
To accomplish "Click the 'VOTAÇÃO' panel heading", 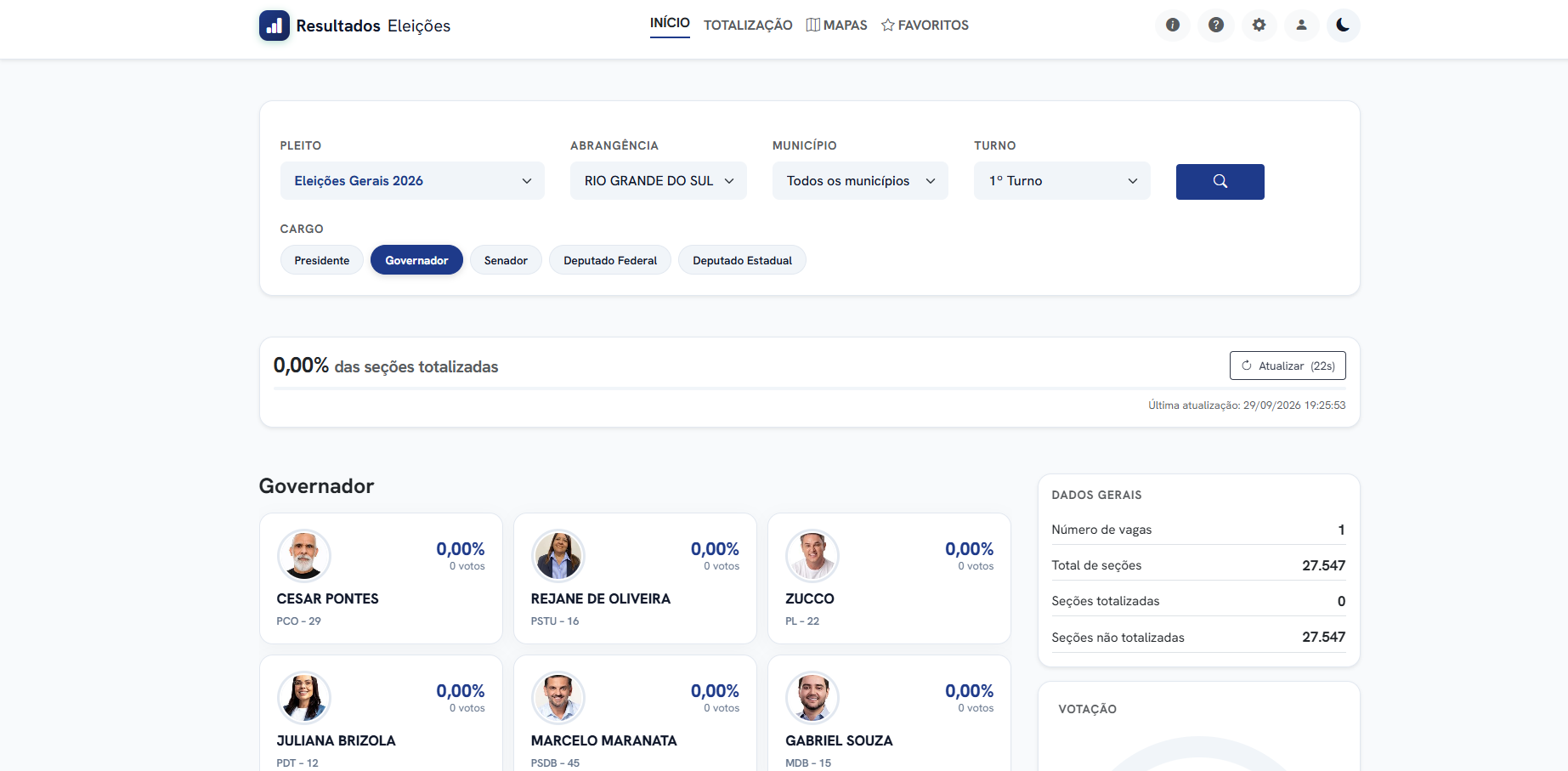I will 1087,709.
